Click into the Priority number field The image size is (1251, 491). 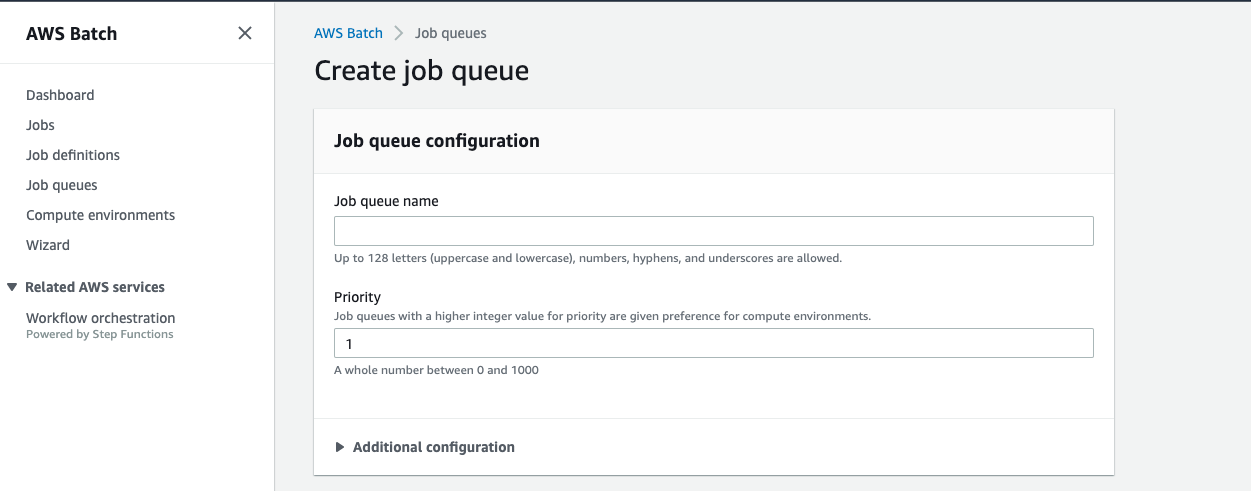[x=713, y=343]
